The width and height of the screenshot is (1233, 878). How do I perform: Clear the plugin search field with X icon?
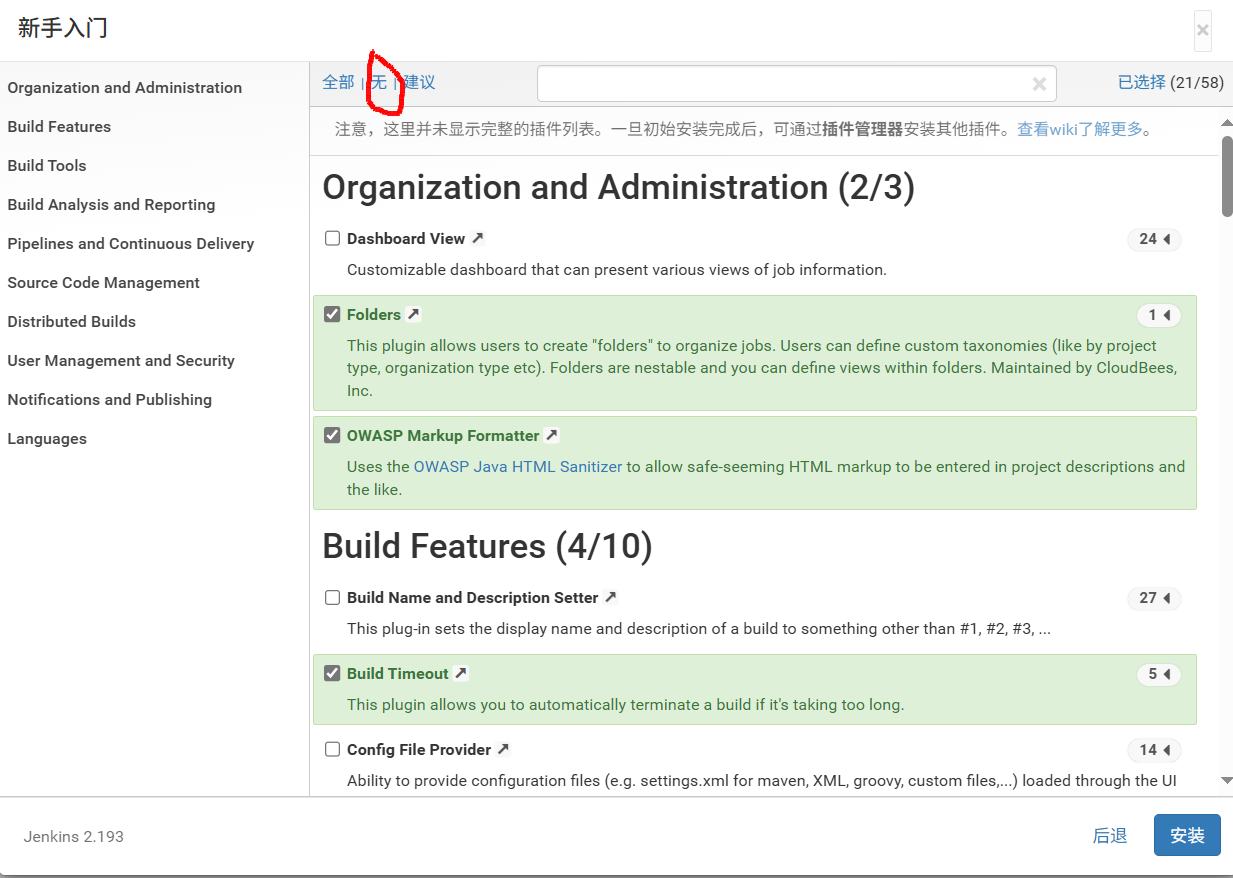[1039, 84]
